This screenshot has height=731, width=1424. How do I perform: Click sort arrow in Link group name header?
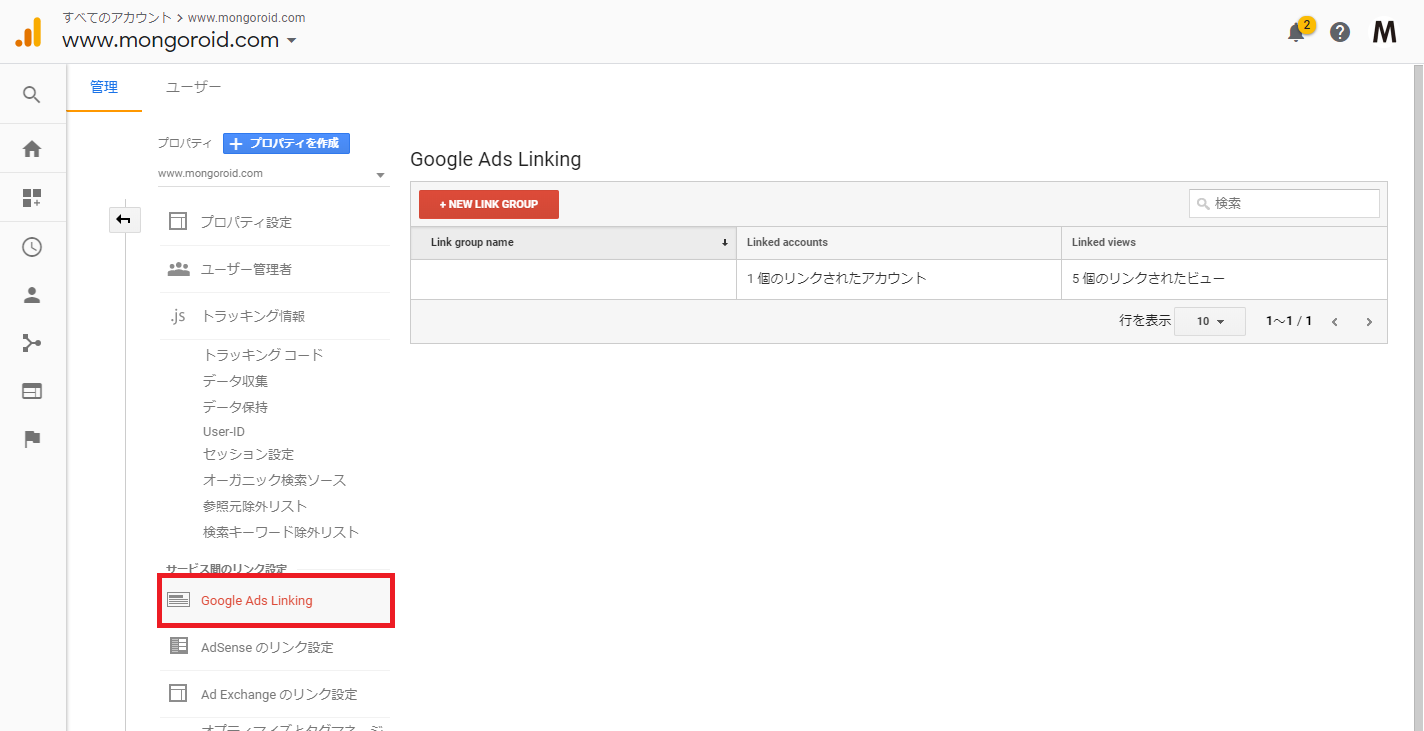click(724, 243)
